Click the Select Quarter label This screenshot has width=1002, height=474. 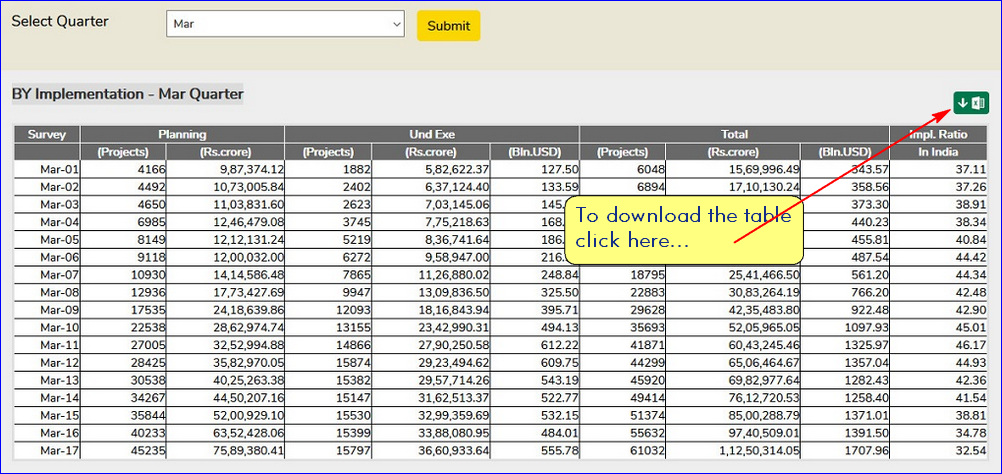pyautogui.click(x=60, y=22)
